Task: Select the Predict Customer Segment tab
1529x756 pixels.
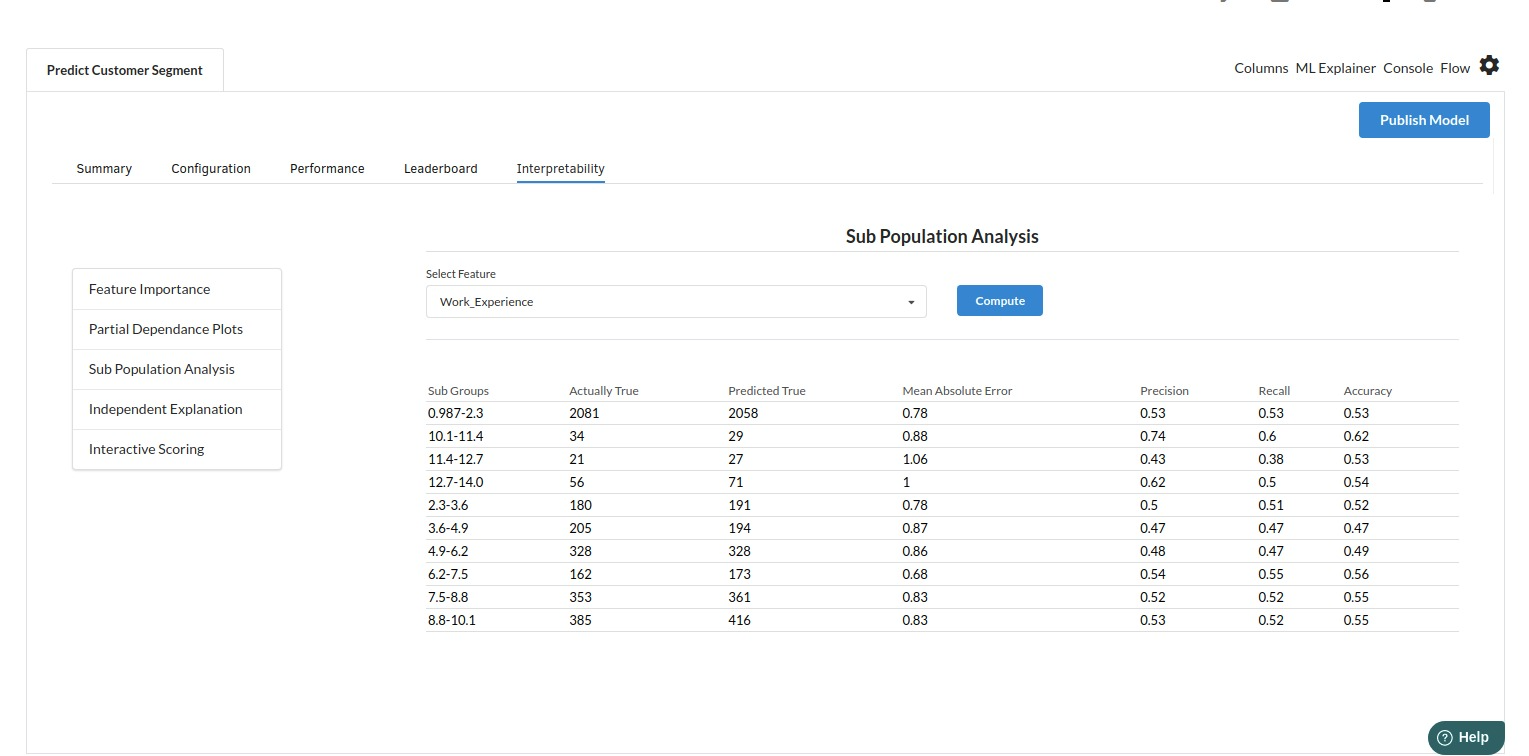Action: point(125,71)
